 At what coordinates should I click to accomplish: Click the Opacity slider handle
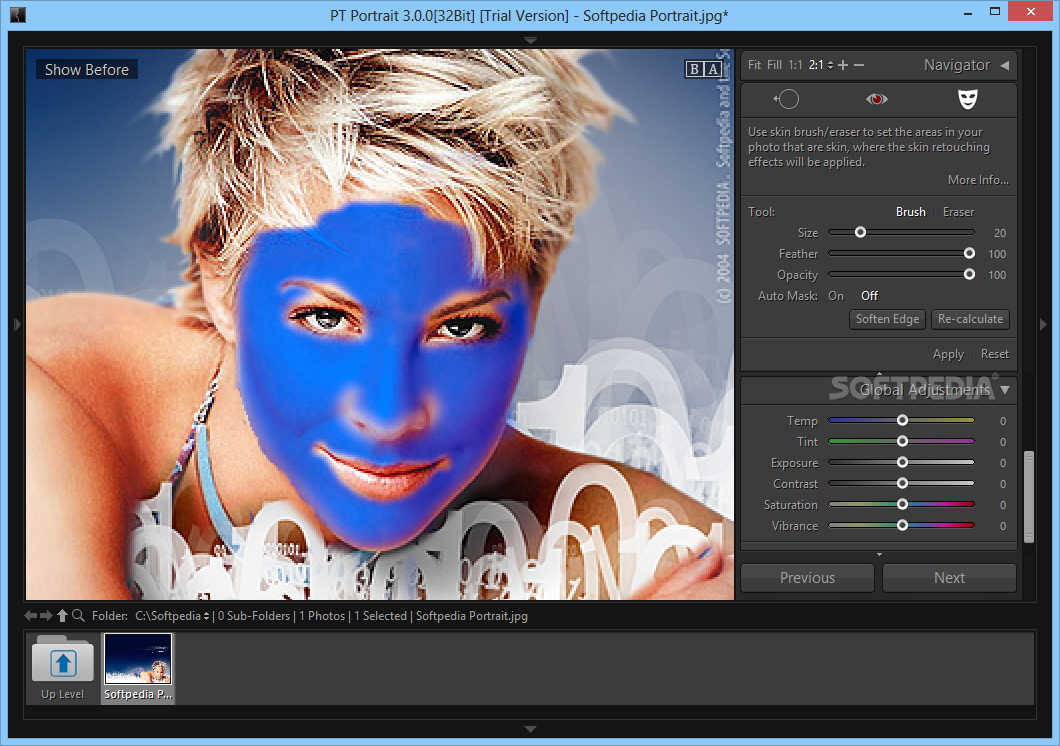tap(969, 274)
